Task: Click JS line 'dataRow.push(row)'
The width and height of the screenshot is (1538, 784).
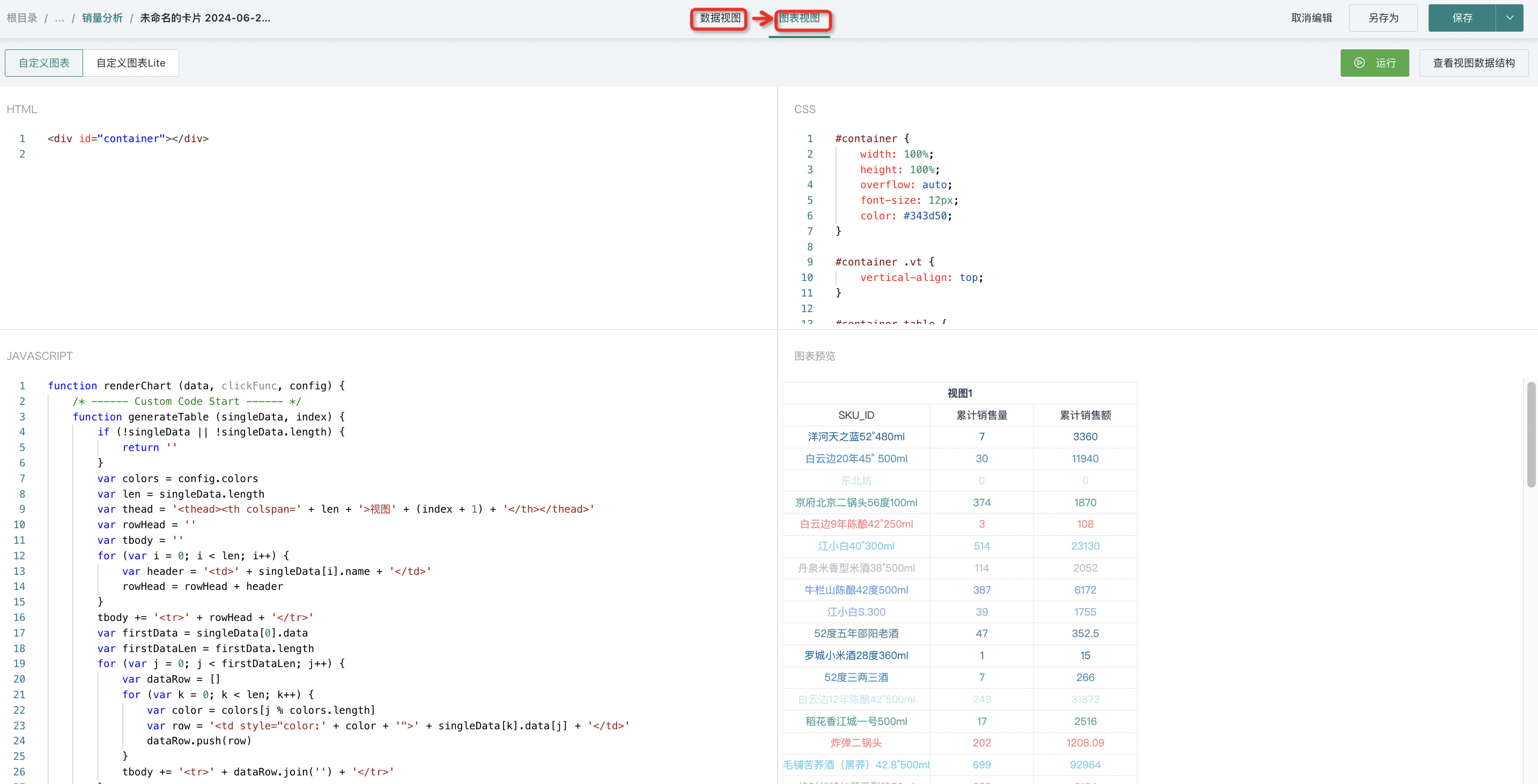Action: [199, 741]
